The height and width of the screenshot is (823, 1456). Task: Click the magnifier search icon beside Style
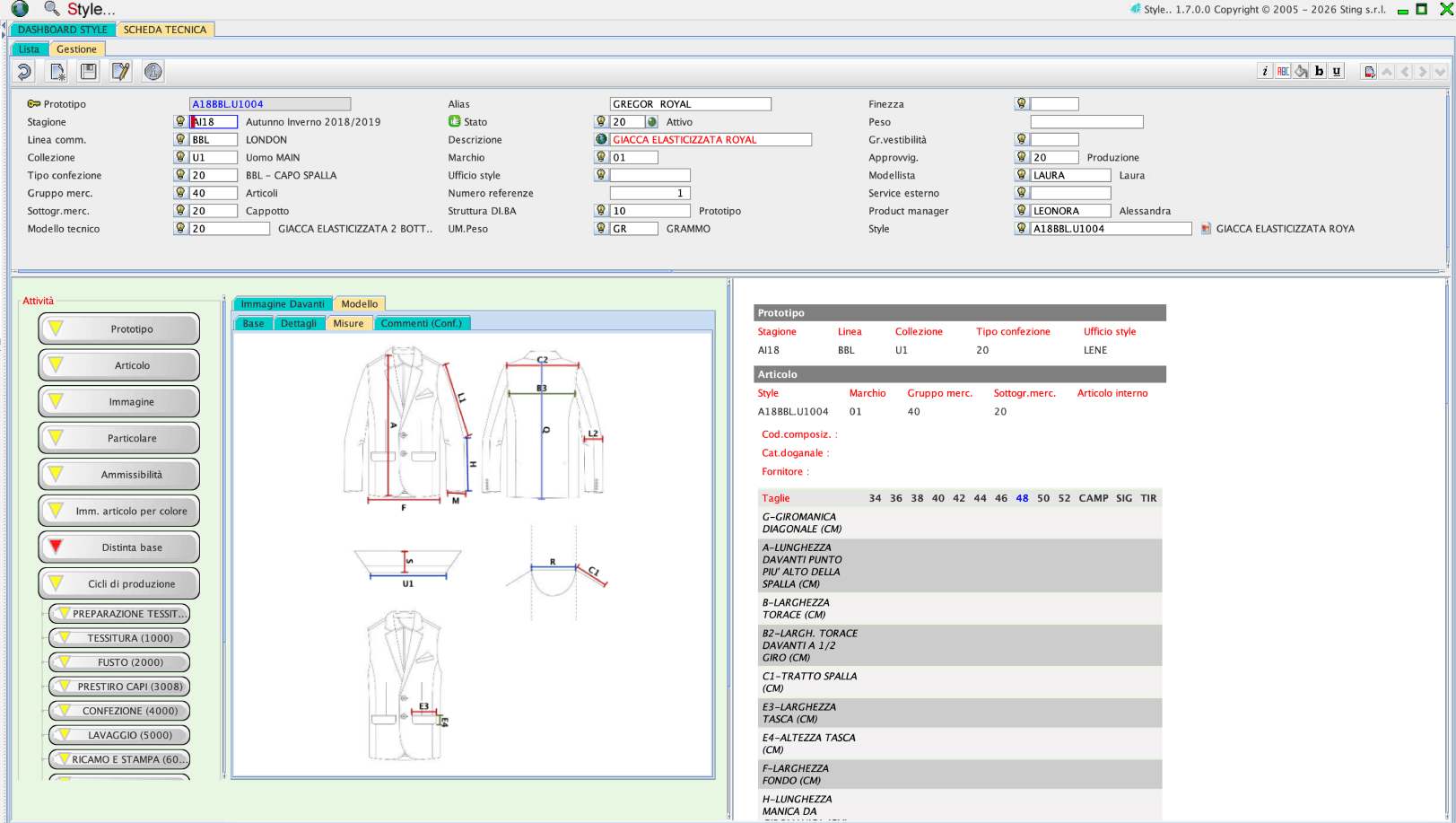click(52, 9)
